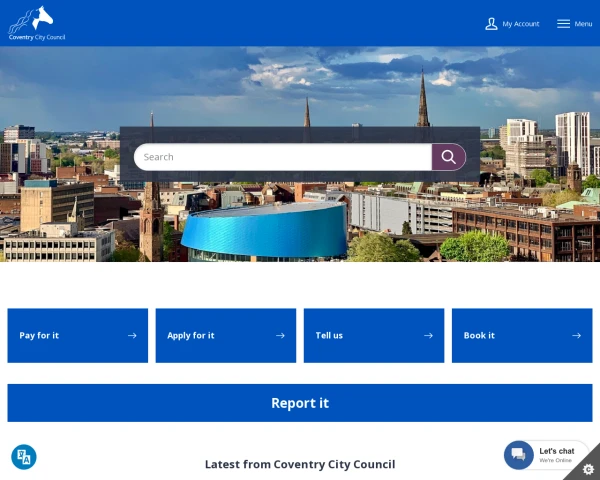The image size is (600, 480).
Task: Click the My Account person icon
Action: pos(491,24)
